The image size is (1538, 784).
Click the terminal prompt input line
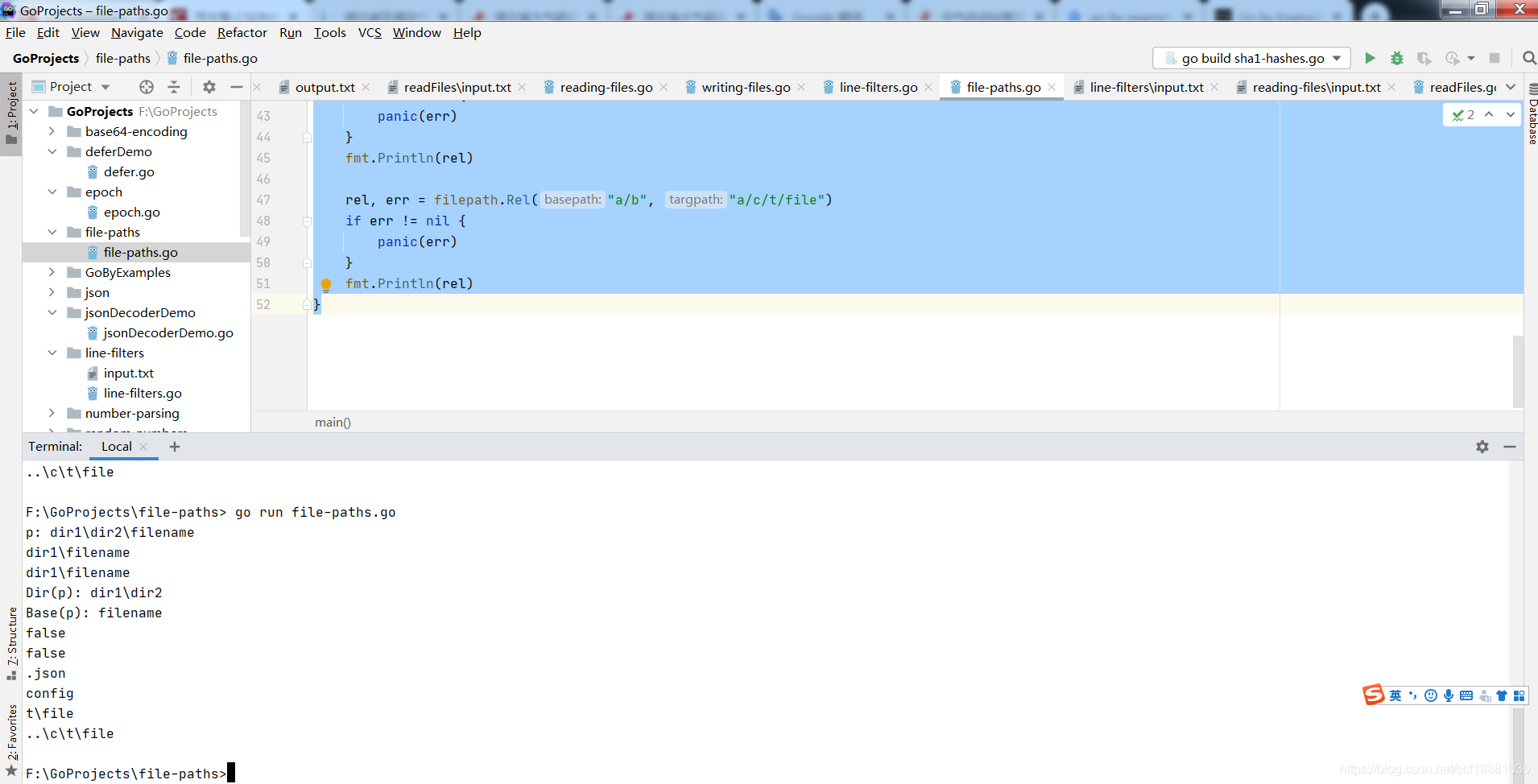pos(129,774)
